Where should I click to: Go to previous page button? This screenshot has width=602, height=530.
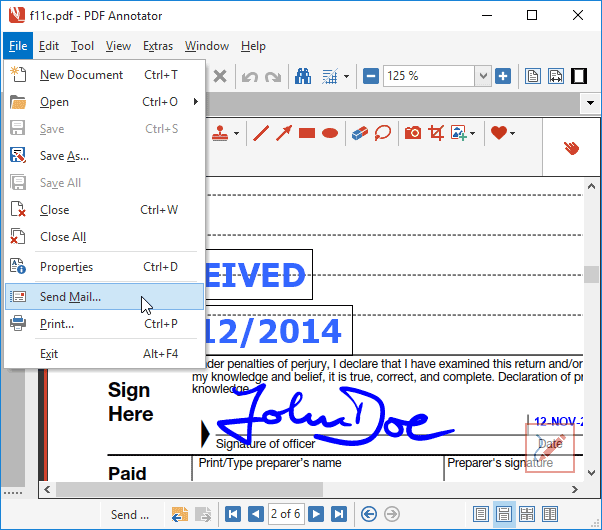tap(256, 514)
